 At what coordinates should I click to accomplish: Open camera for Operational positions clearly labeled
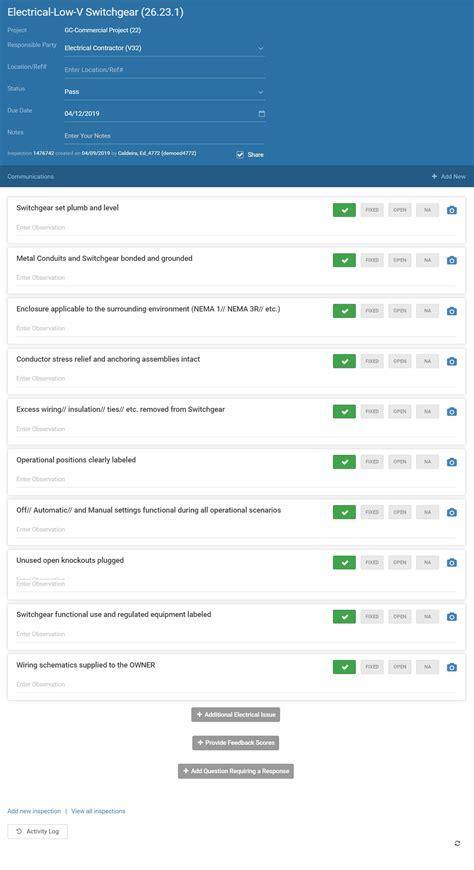(x=452, y=462)
